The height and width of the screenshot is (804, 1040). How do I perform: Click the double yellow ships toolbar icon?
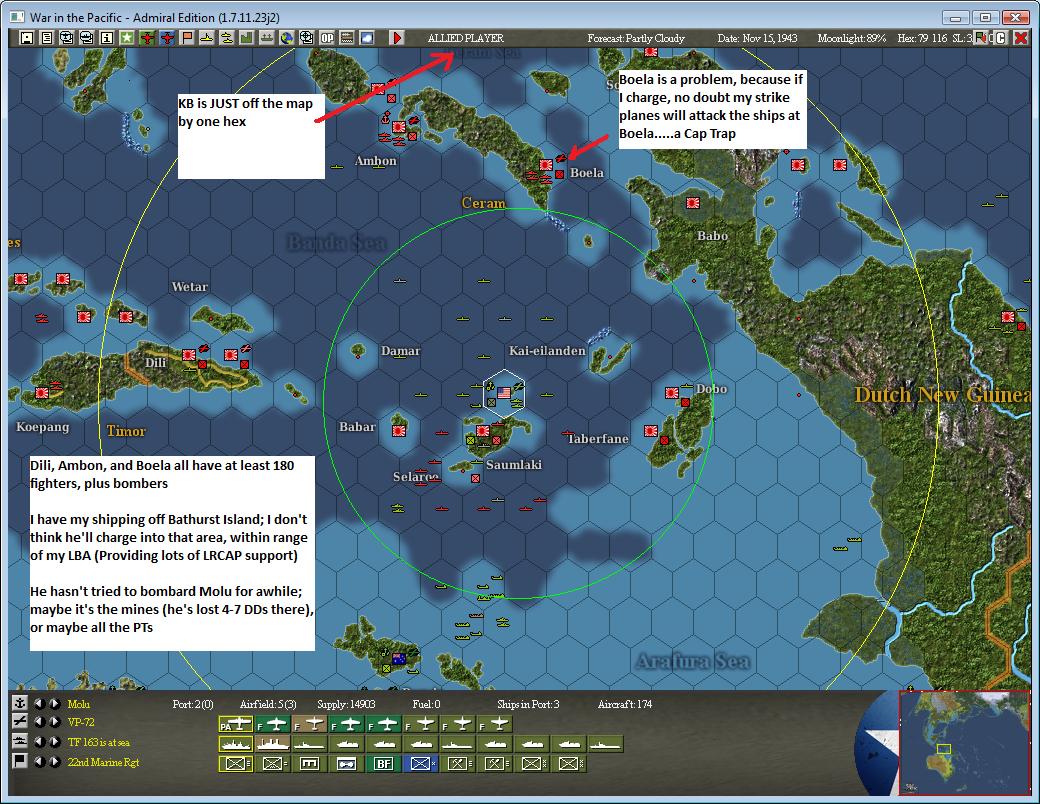point(227,38)
